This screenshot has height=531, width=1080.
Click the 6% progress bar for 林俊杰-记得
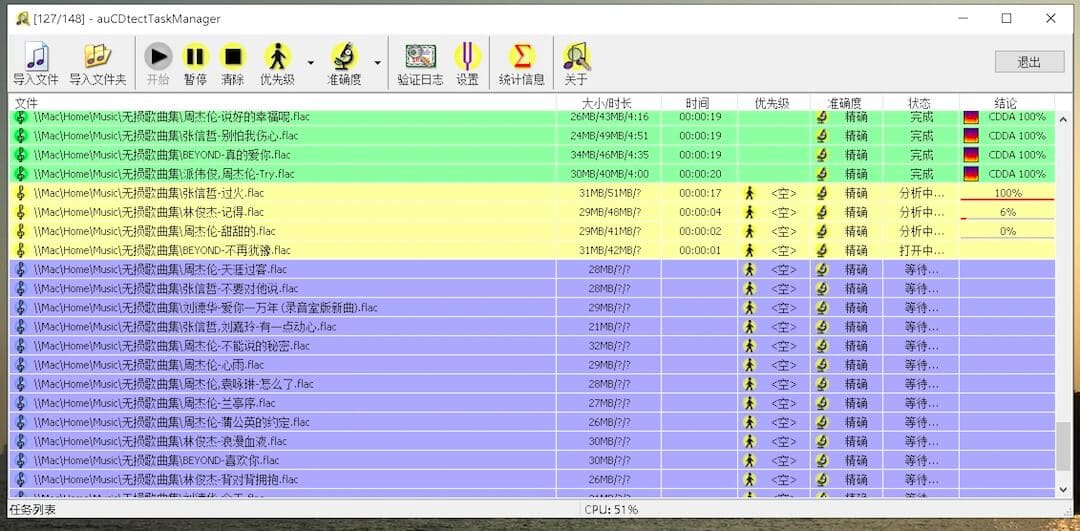coord(1007,212)
